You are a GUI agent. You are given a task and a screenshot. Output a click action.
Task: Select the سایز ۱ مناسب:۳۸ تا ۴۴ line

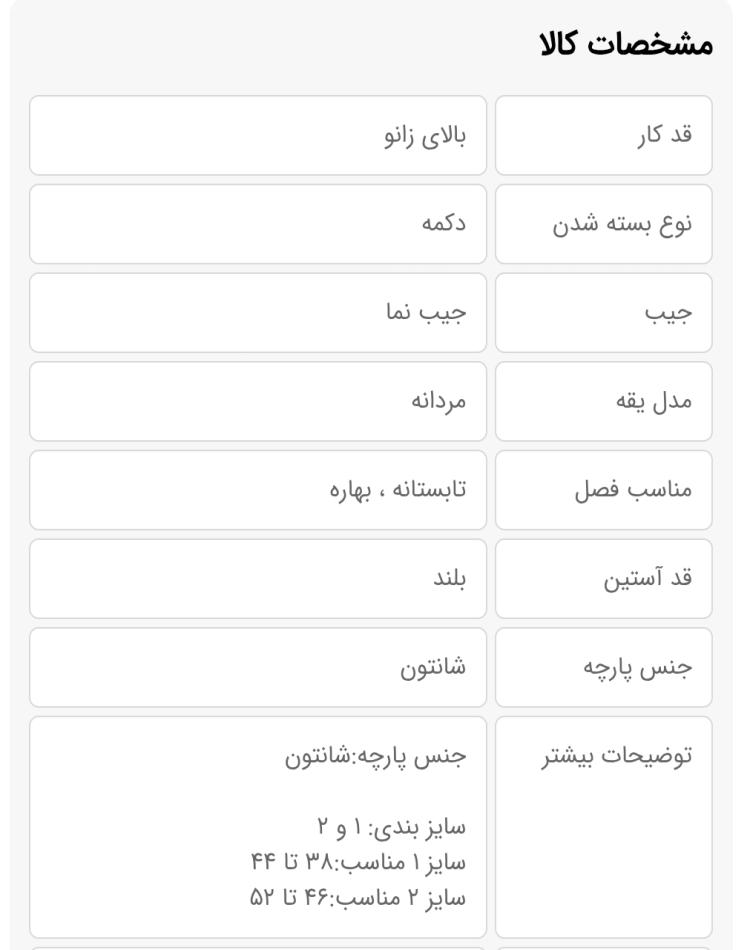pyautogui.click(x=359, y=862)
